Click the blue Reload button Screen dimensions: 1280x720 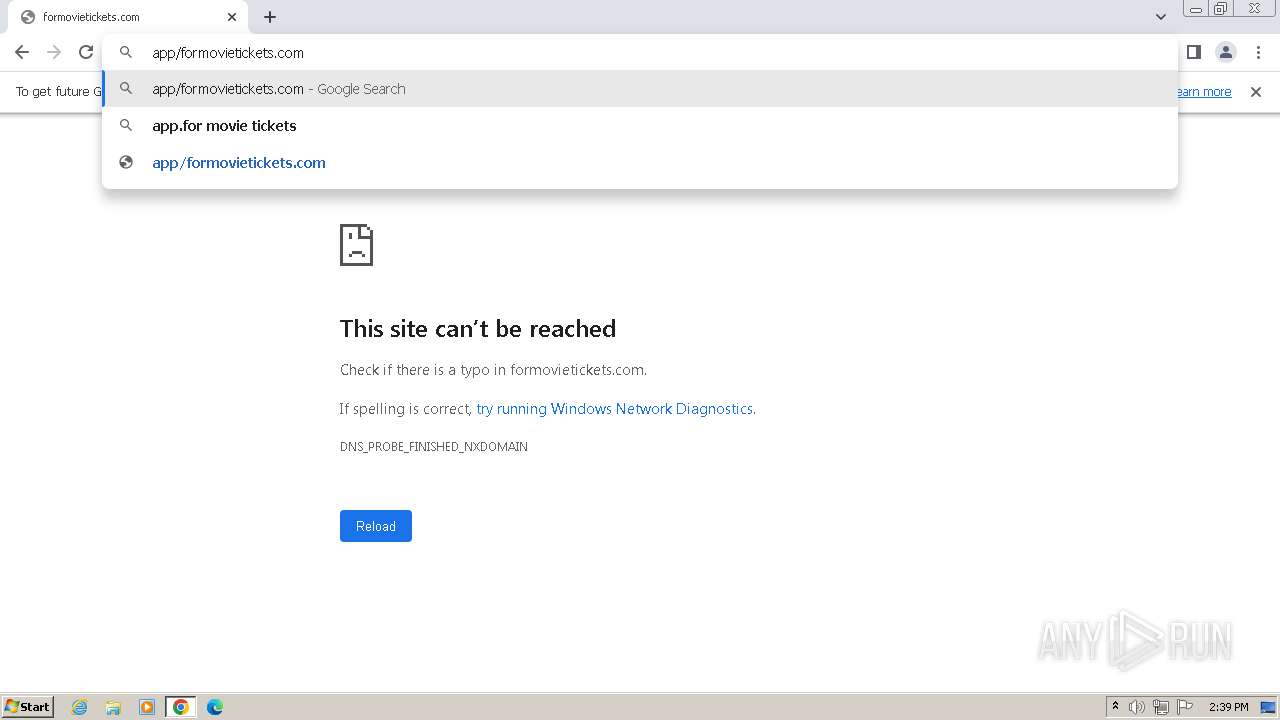tap(376, 526)
